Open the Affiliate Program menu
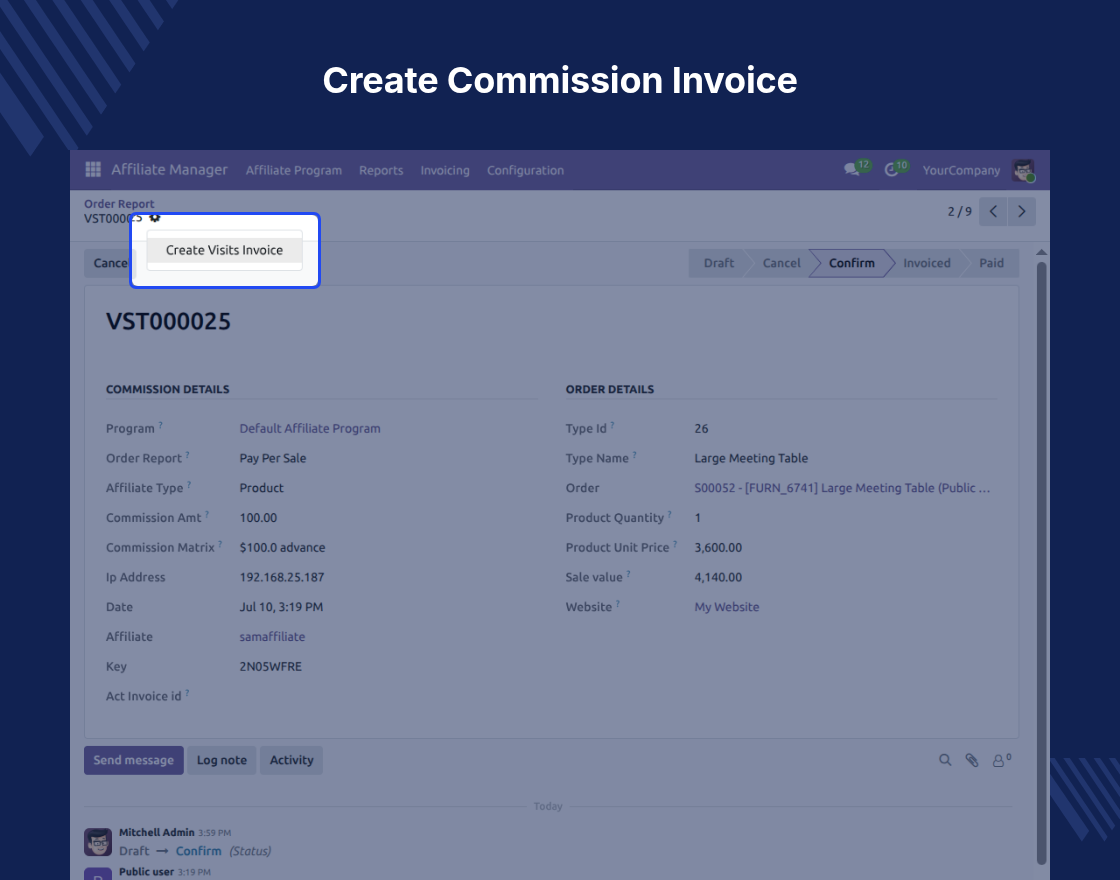Screen dimensions: 1120x880 coord(294,170)
